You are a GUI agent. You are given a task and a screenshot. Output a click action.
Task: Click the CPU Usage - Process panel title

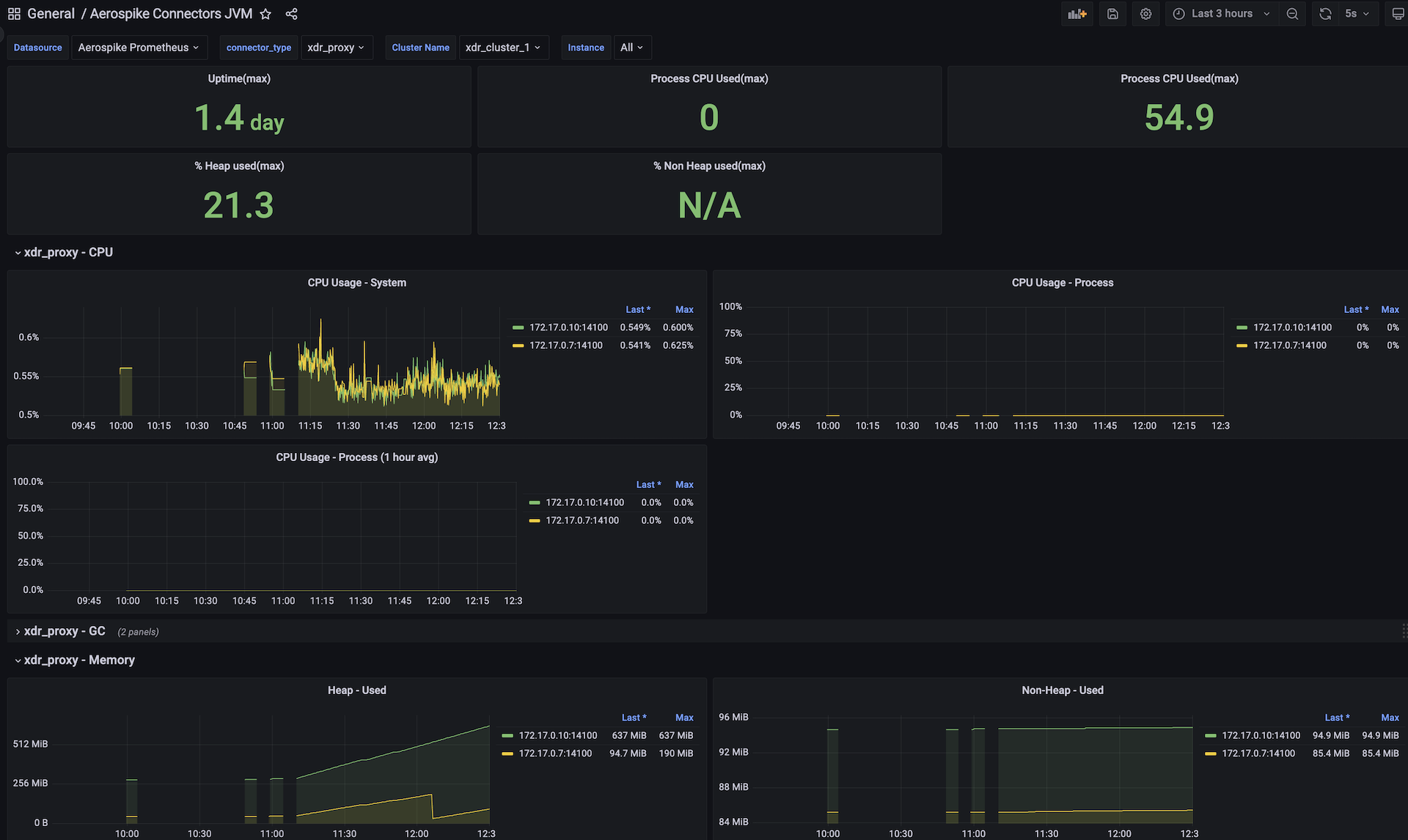1062,283
